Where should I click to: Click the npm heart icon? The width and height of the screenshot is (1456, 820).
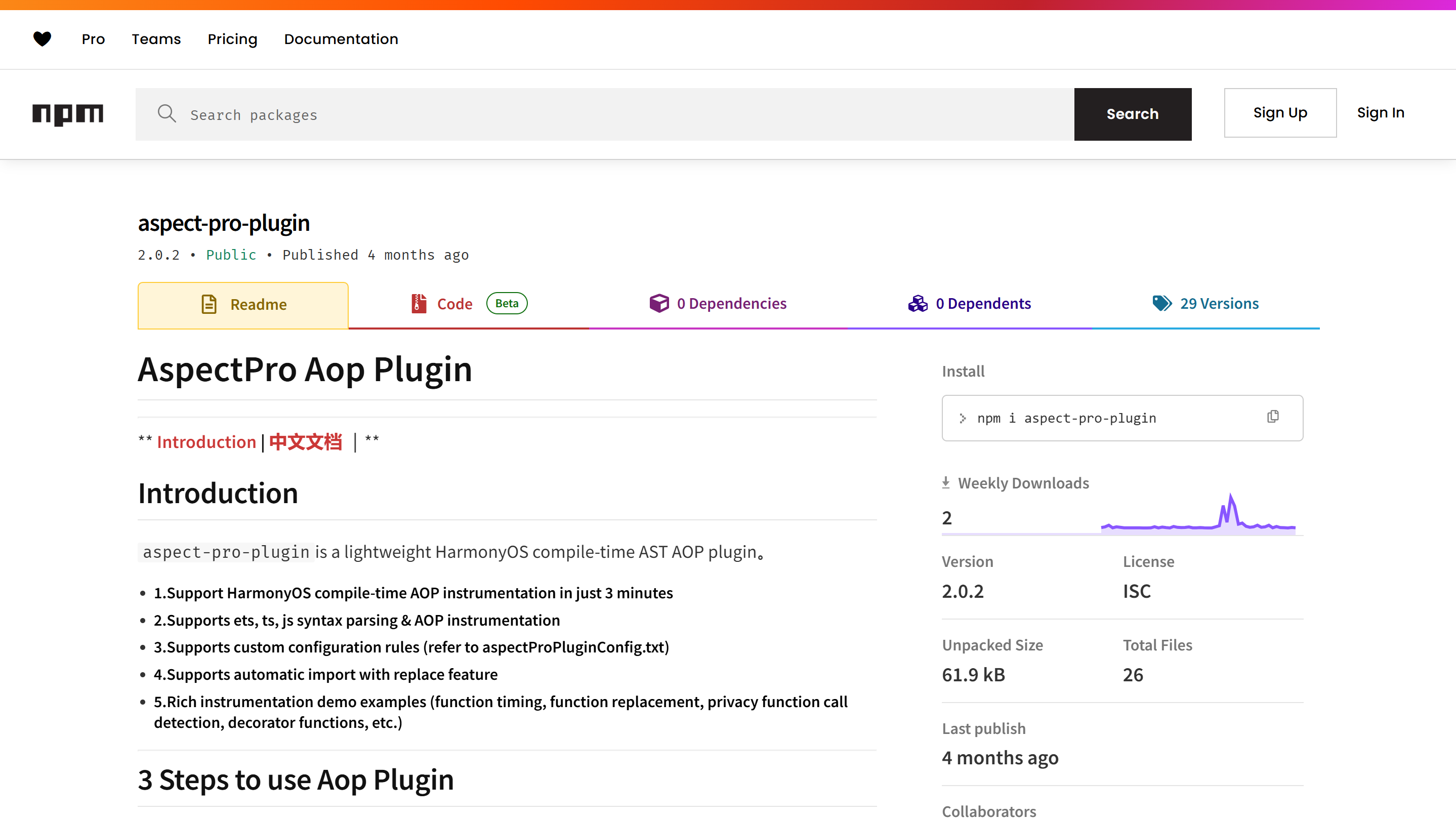pos(43,39)
